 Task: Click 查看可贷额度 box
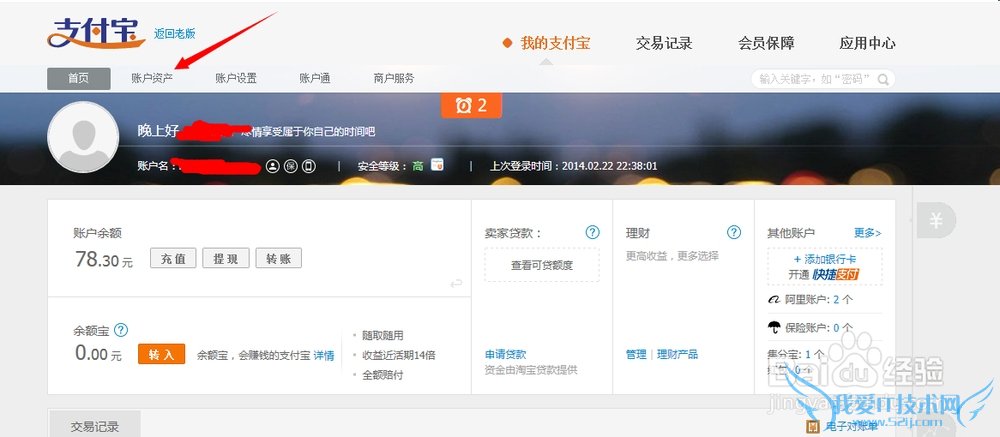pos(542,265)
